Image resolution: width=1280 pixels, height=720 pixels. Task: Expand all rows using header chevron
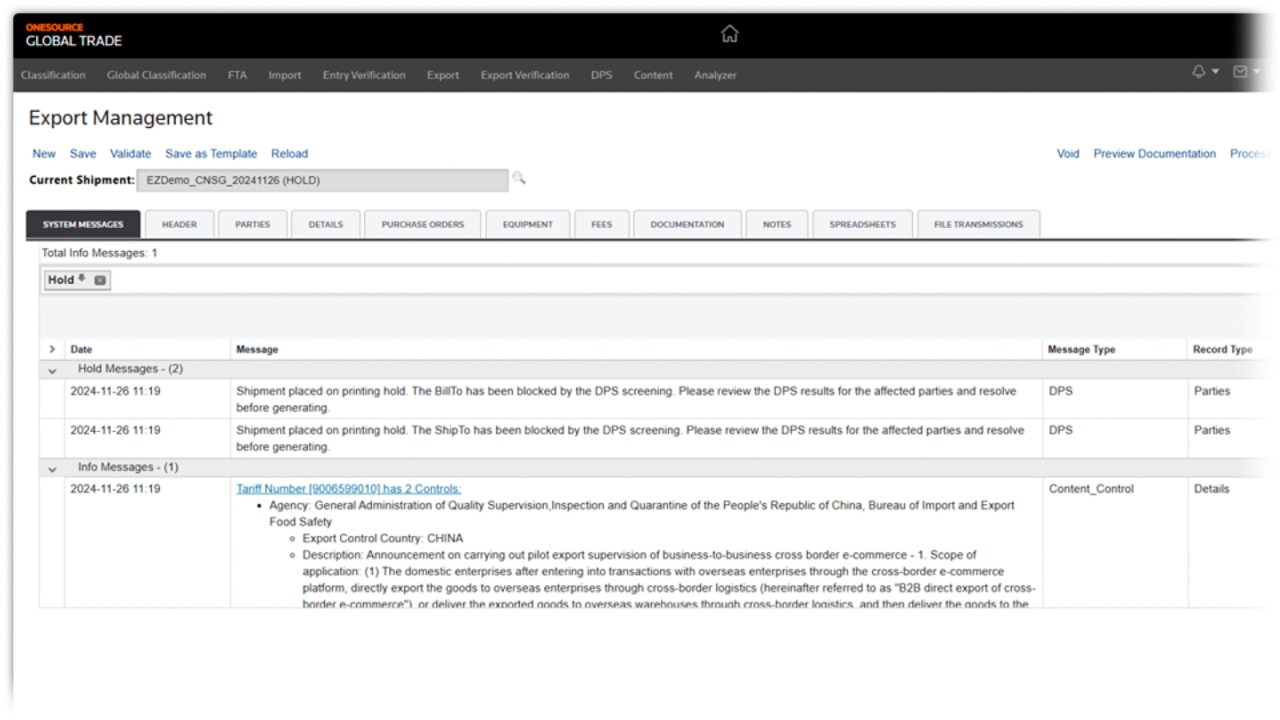(x=52, y=350)
